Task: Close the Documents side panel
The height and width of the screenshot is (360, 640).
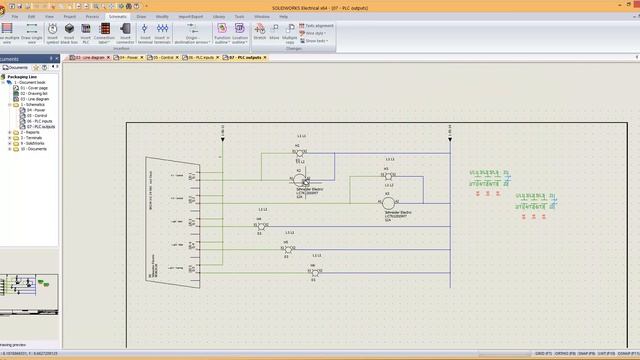Action: click(x=57, y=59)
